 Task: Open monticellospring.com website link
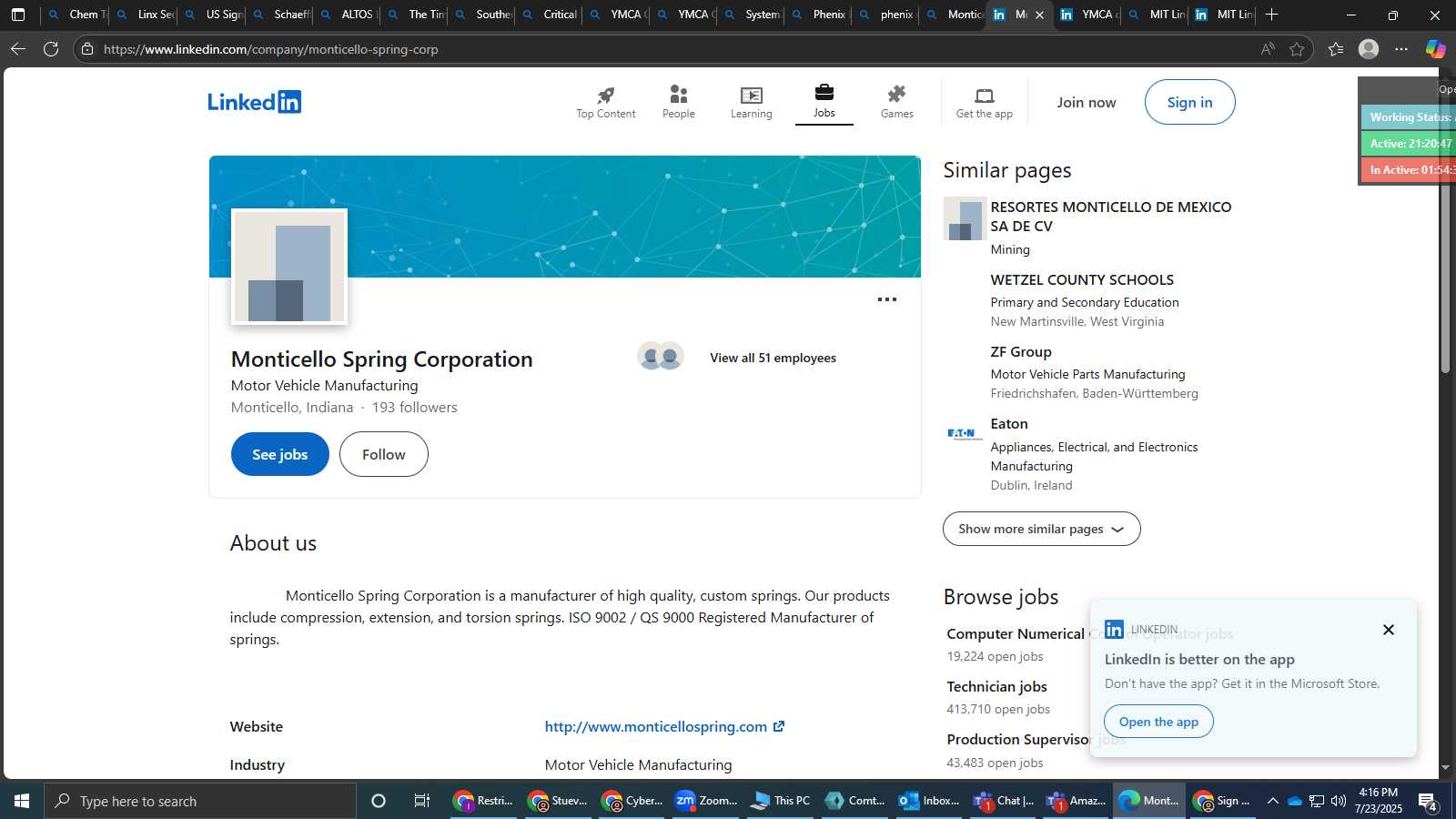pyautogui.click(x=664, y=726)
